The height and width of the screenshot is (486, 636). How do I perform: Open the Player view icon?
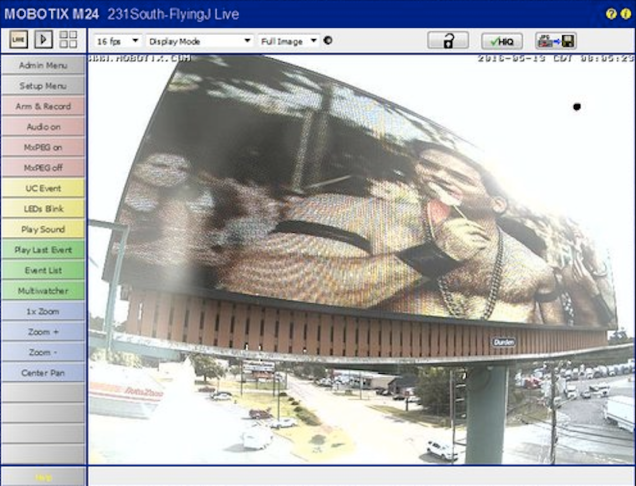[x=44, y=40]
